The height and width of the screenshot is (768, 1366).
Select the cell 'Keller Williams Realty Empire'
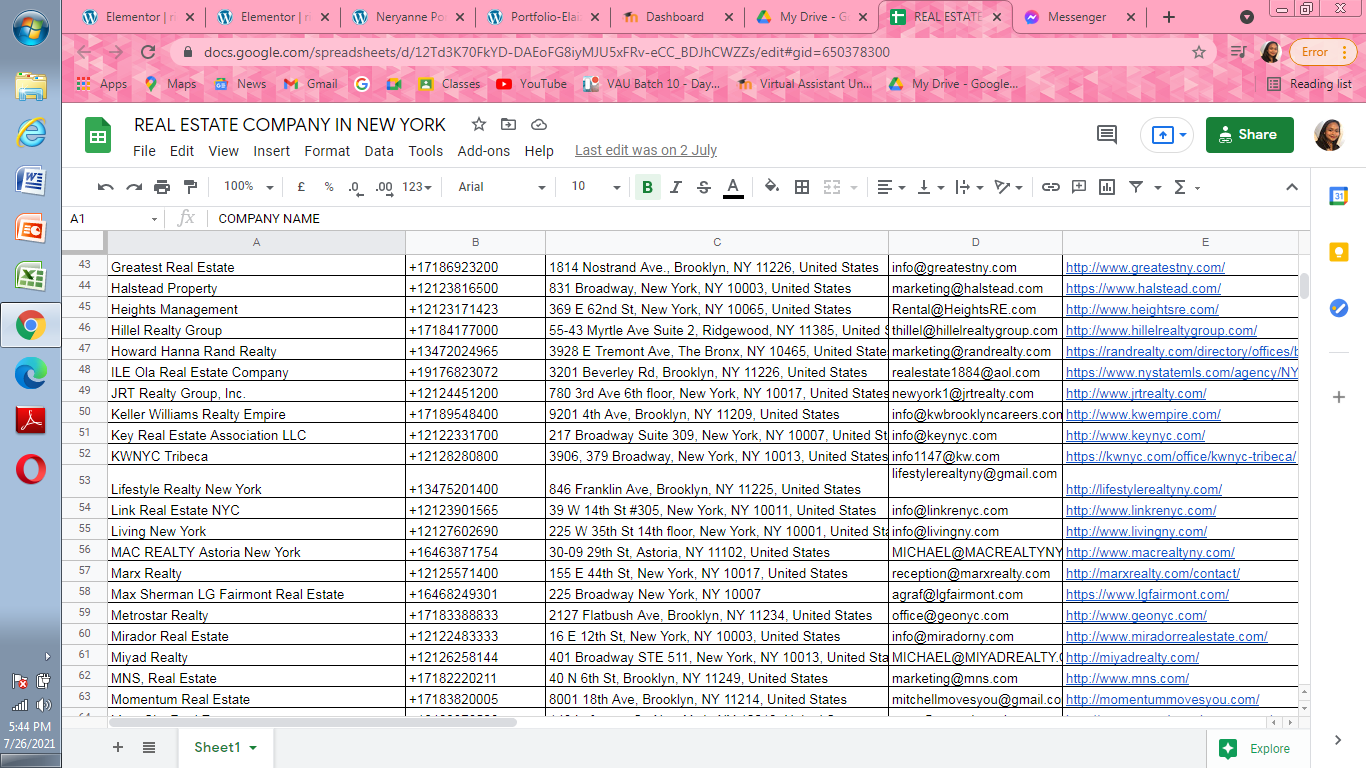(256, 414)
